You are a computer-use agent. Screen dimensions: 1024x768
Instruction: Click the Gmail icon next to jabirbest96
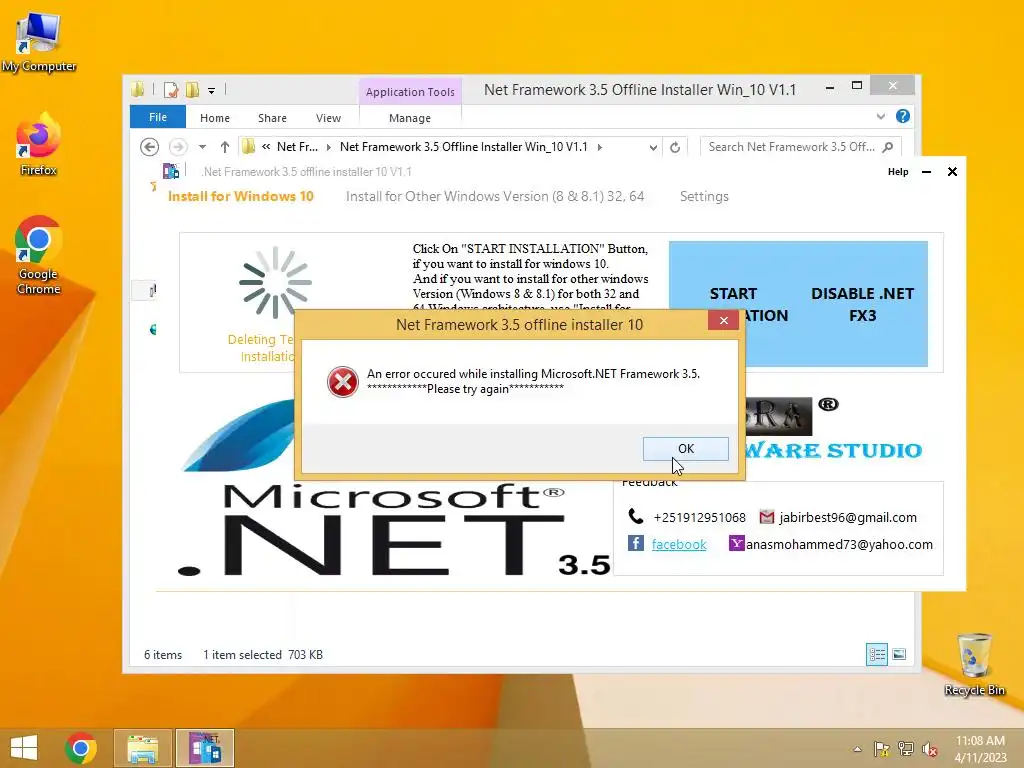[767, 517]
